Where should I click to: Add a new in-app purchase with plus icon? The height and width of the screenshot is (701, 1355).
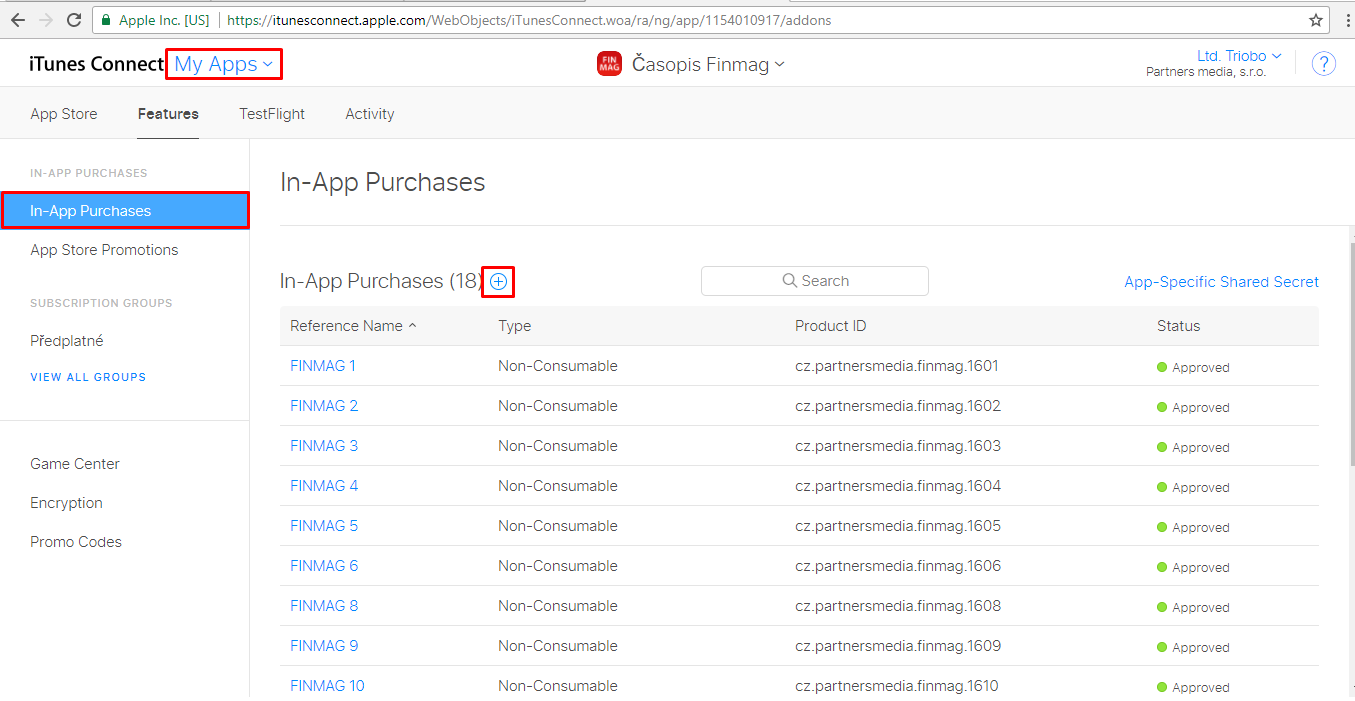click(x=498, y=282)
